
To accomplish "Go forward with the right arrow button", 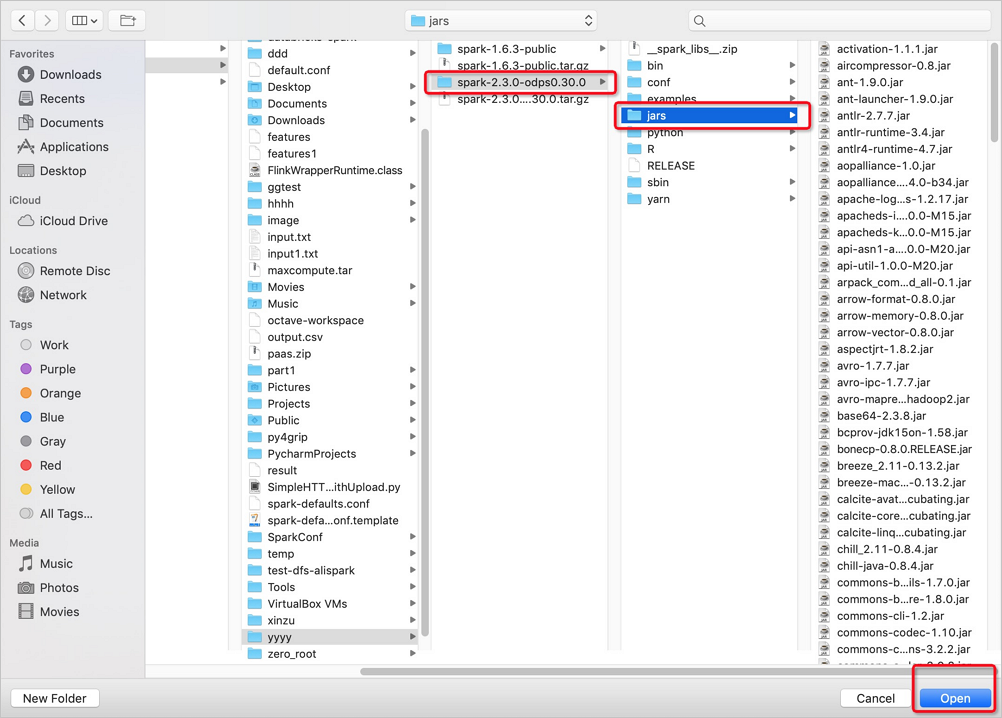I will [47, 20].
